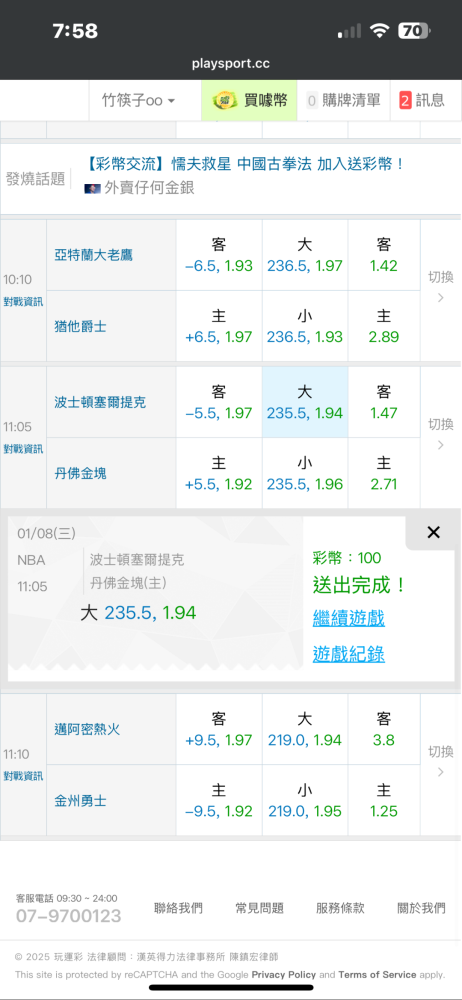462x1000 pixels.
Task: Pick 客 1.42 moneyline for Hawks
Action: tap(384, 255)
